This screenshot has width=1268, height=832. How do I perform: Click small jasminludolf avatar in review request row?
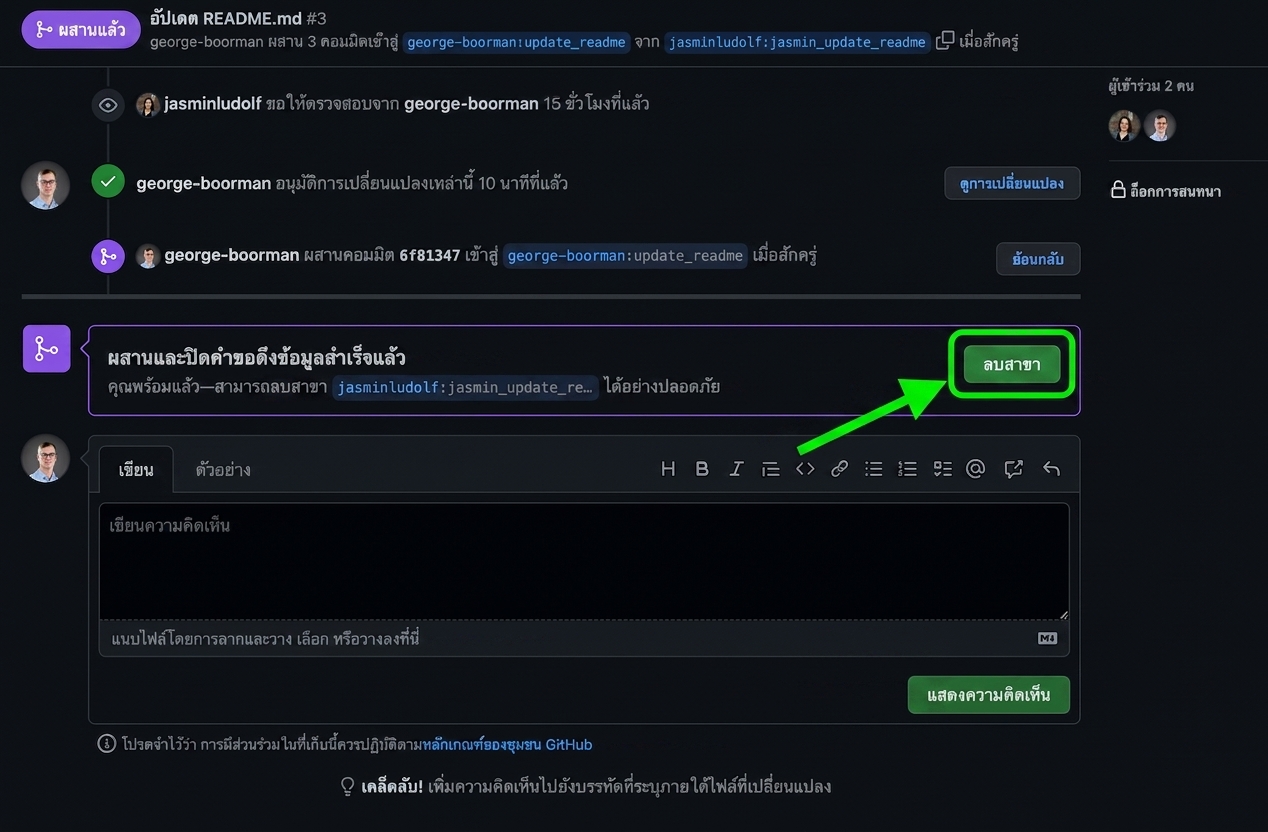click(148, 104)
